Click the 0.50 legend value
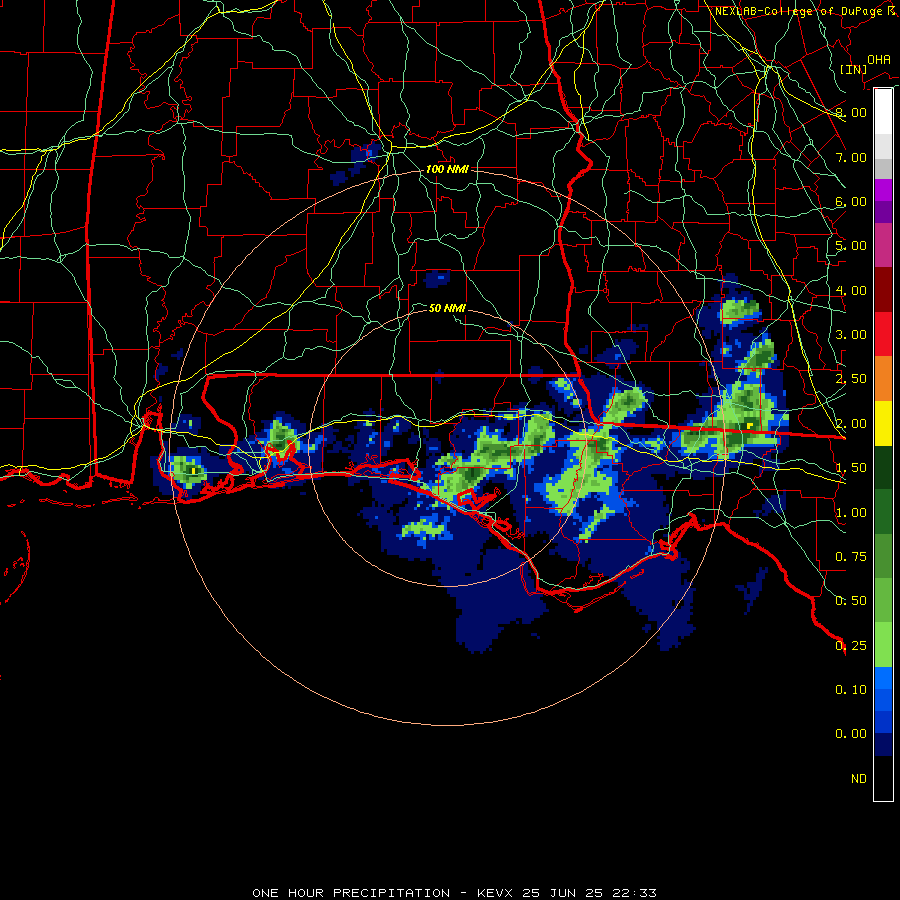 pos(851,601)
